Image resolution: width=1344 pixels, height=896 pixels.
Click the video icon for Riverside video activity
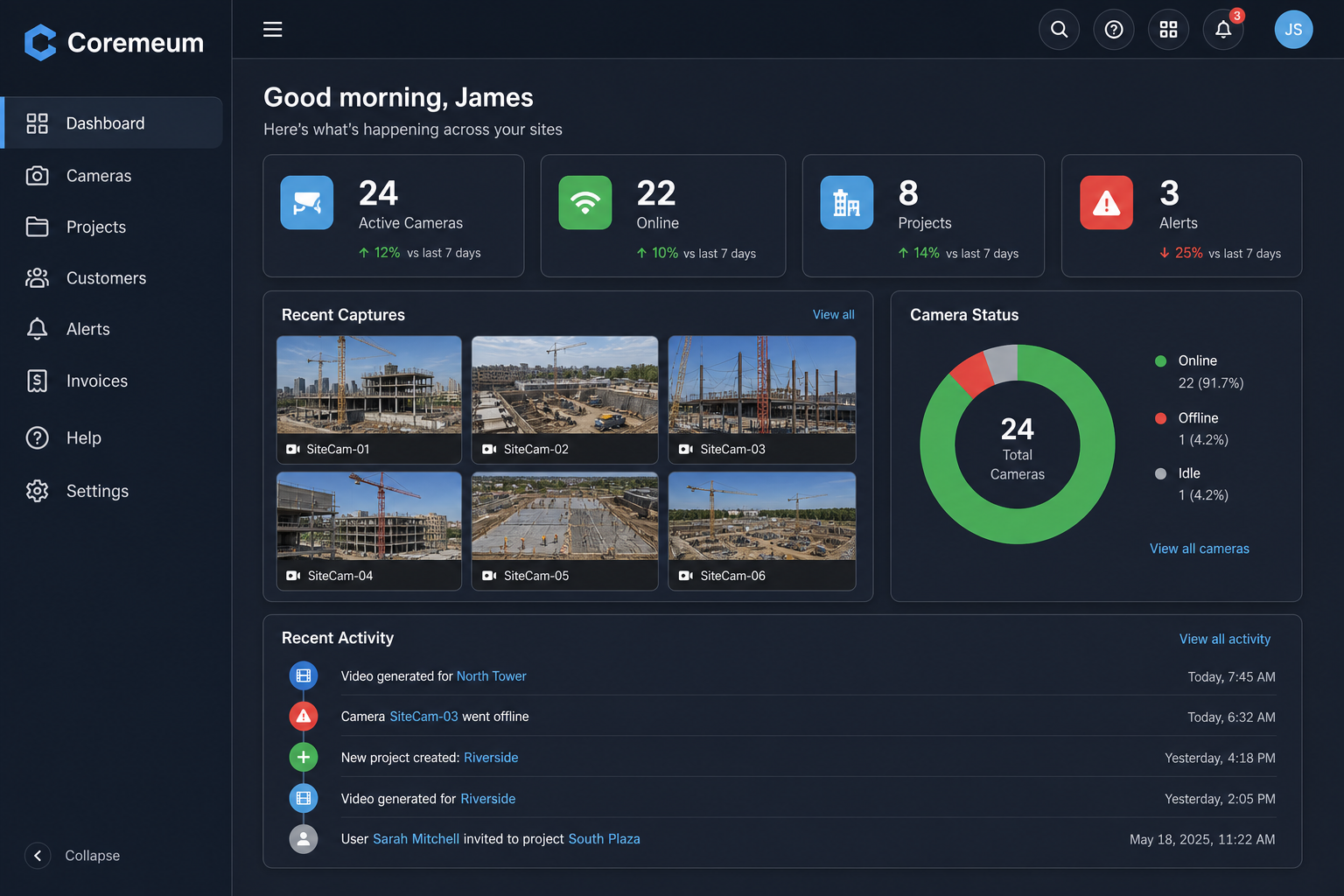coord(304,798)
